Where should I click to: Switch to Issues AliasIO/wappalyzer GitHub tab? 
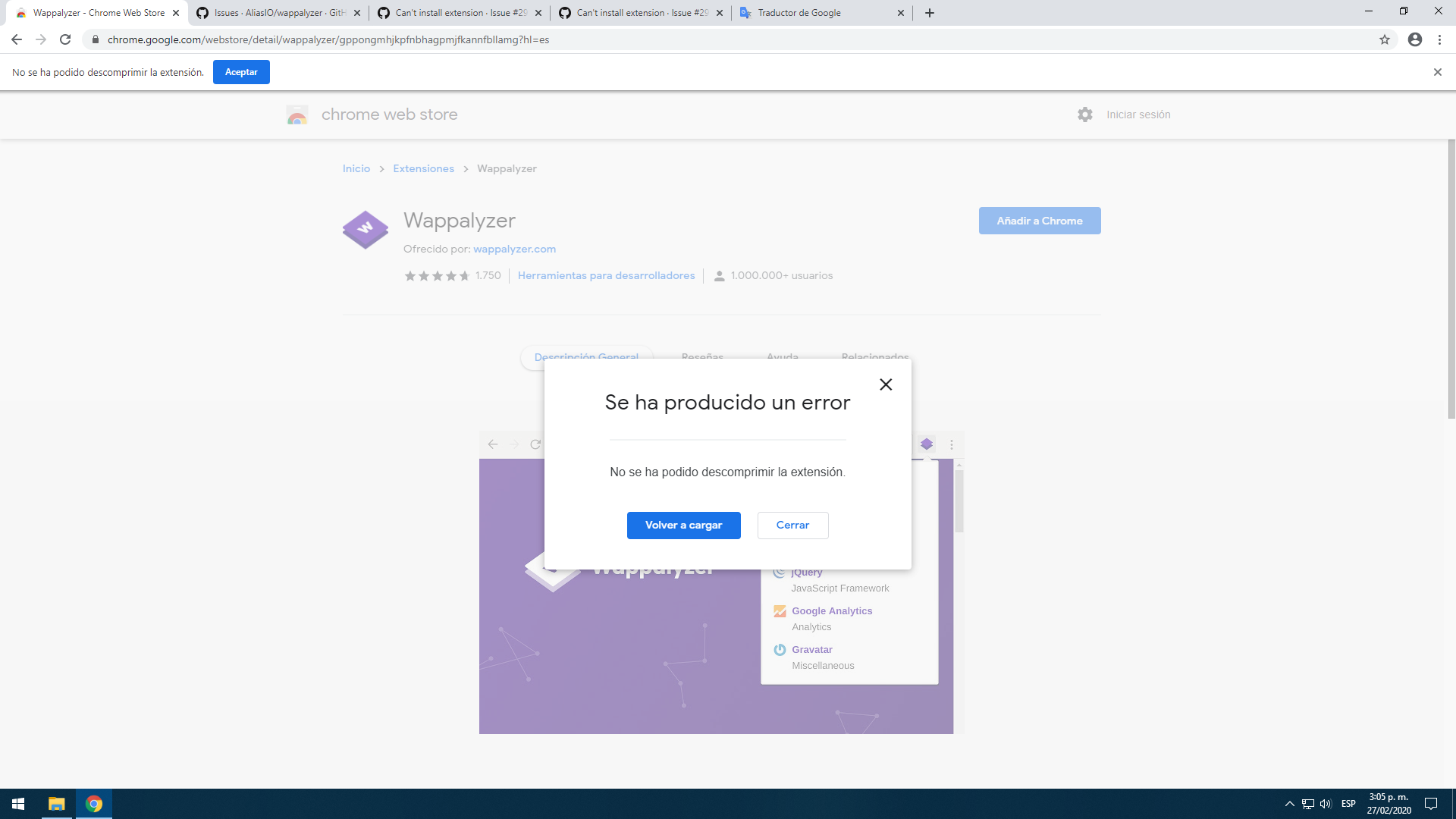tap(278, 13)
